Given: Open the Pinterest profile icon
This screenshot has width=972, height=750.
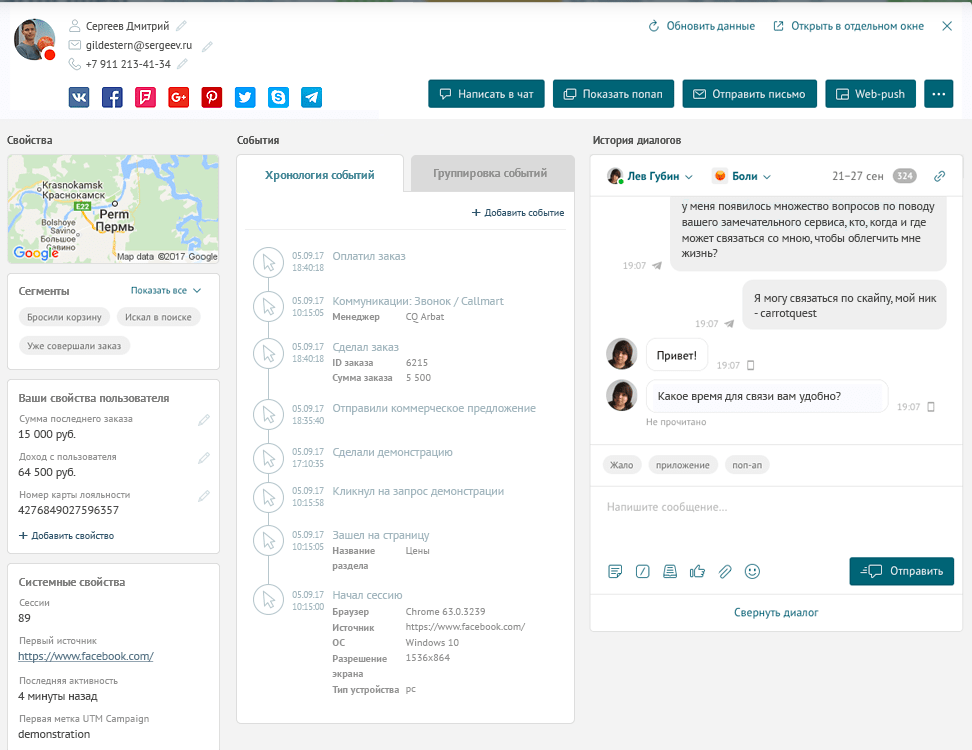Looking at the screenshot, I should (x=212, y=97).
